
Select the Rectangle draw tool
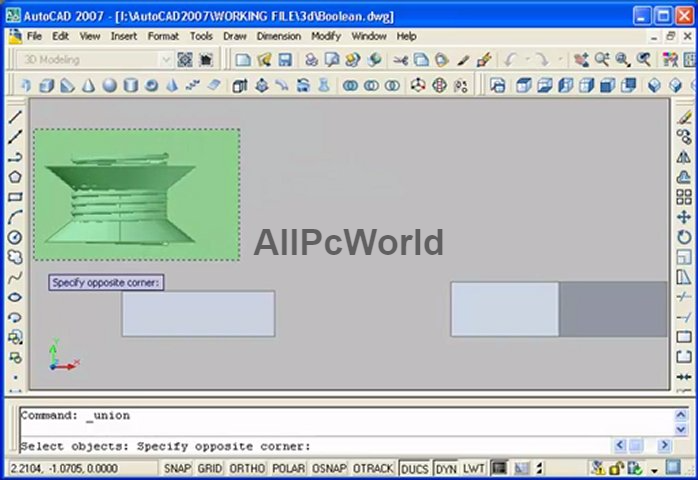pos(15,197)
